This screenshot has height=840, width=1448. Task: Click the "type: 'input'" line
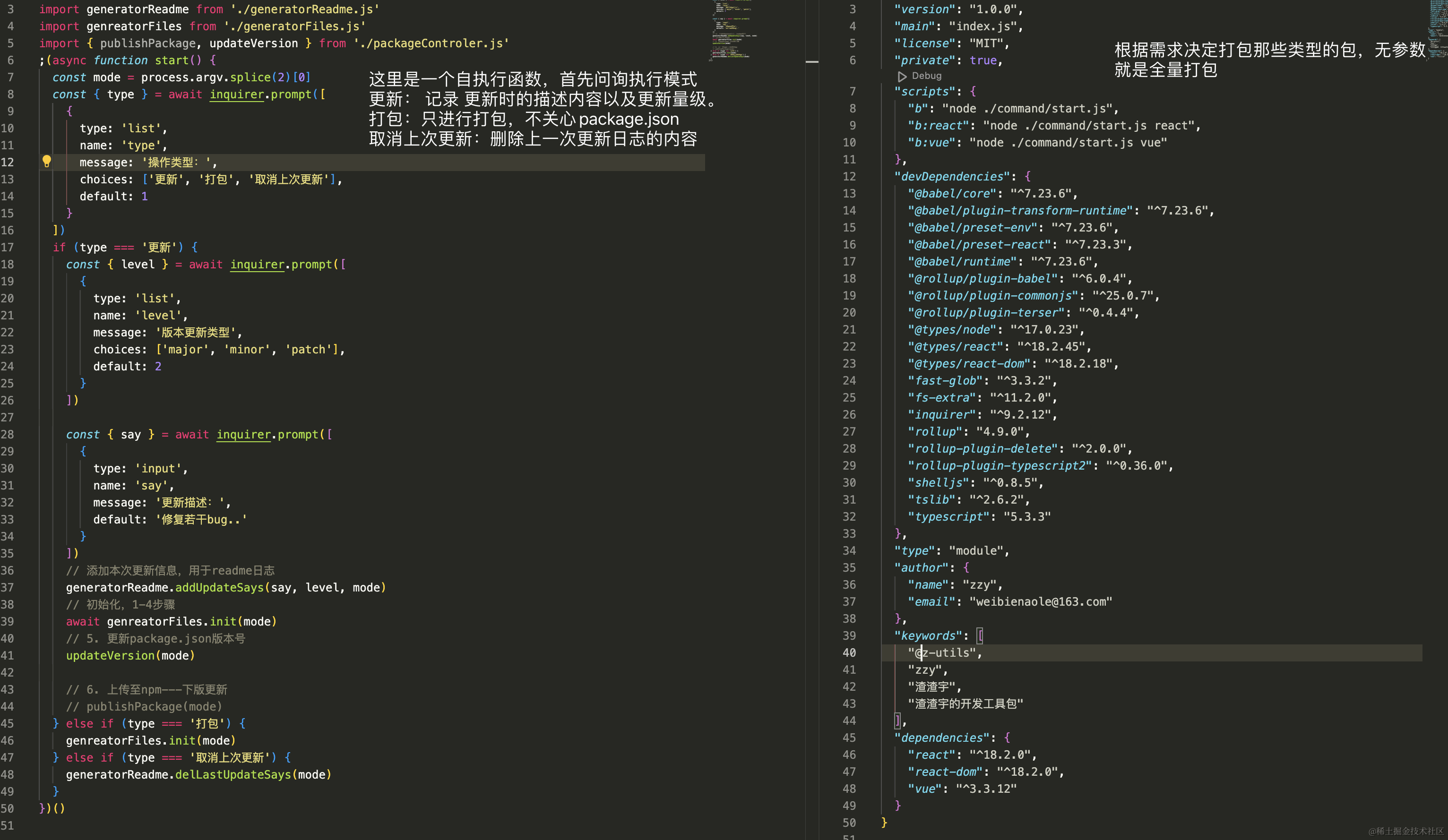(141, 468)
